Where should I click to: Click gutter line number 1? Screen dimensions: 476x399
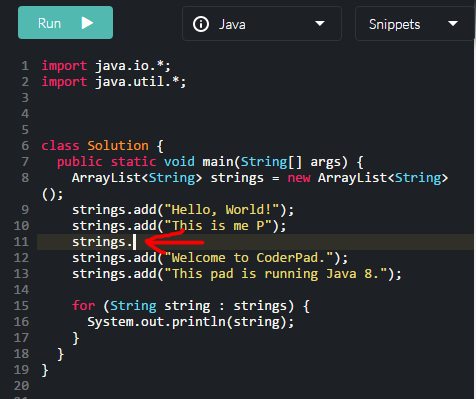(25, 66)
